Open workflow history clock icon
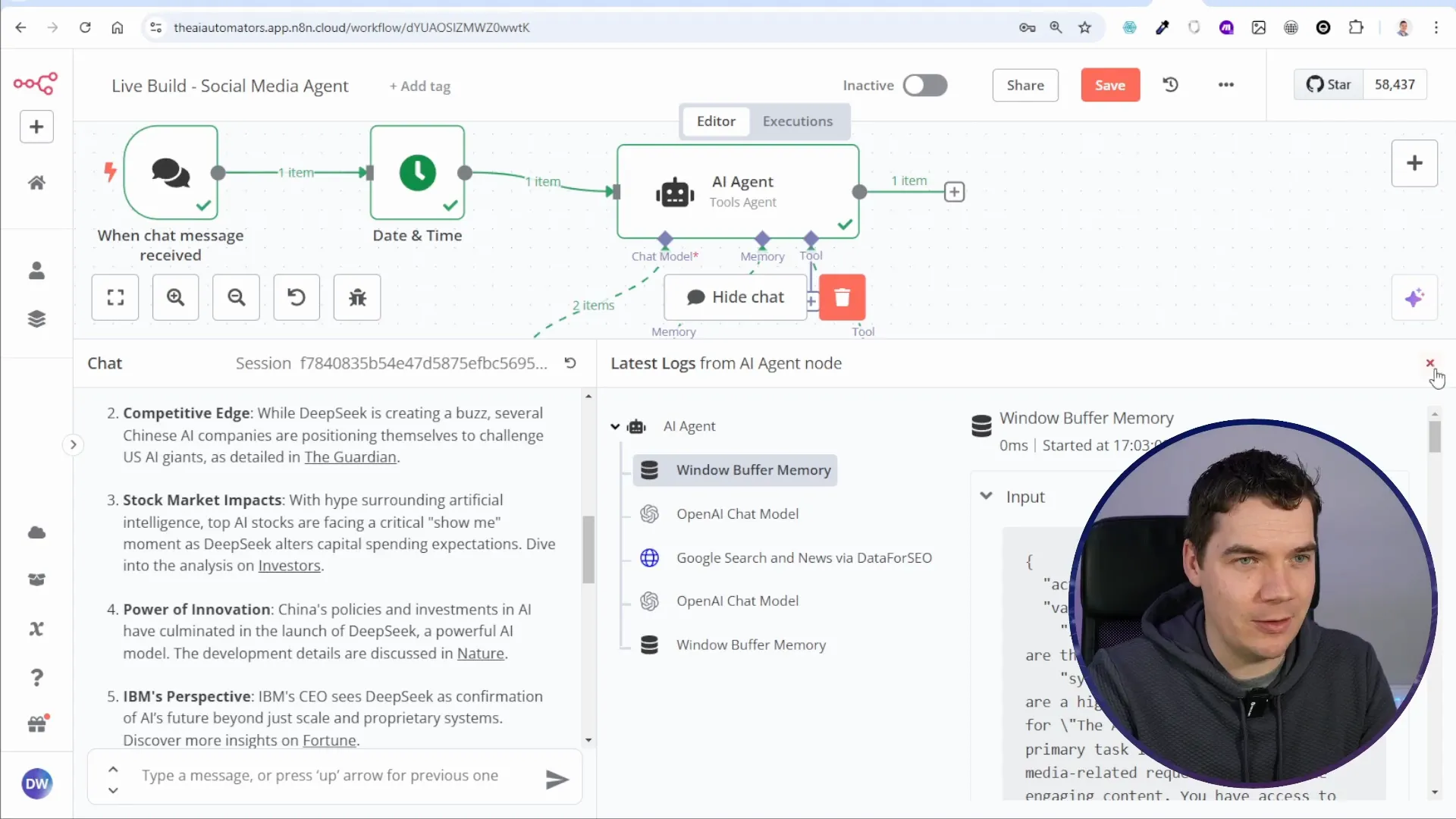The width and height of the screenshot is (1456, 819). [x=1171, y=85]
